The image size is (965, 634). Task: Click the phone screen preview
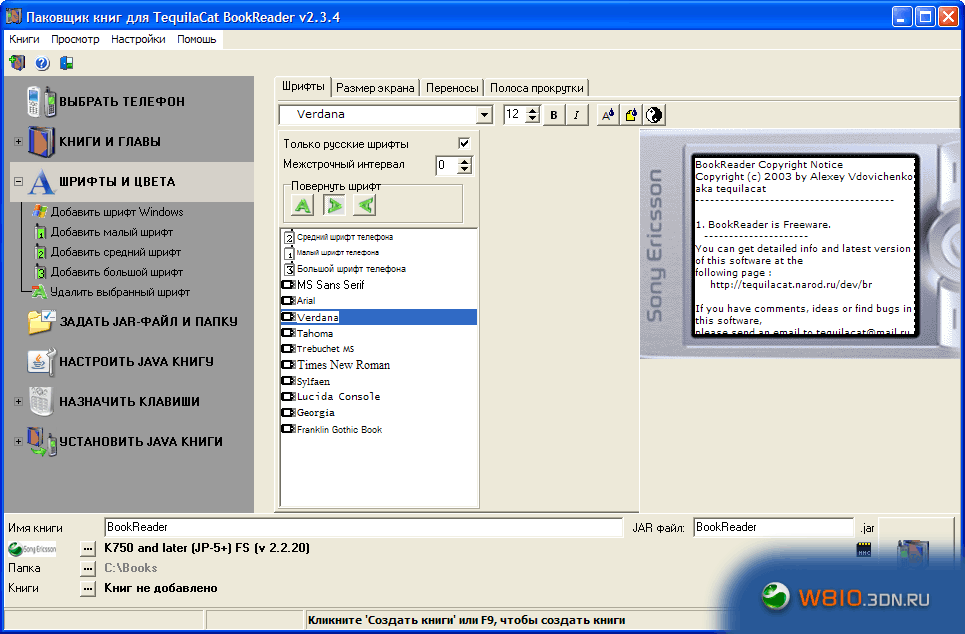tap(804, 246)
